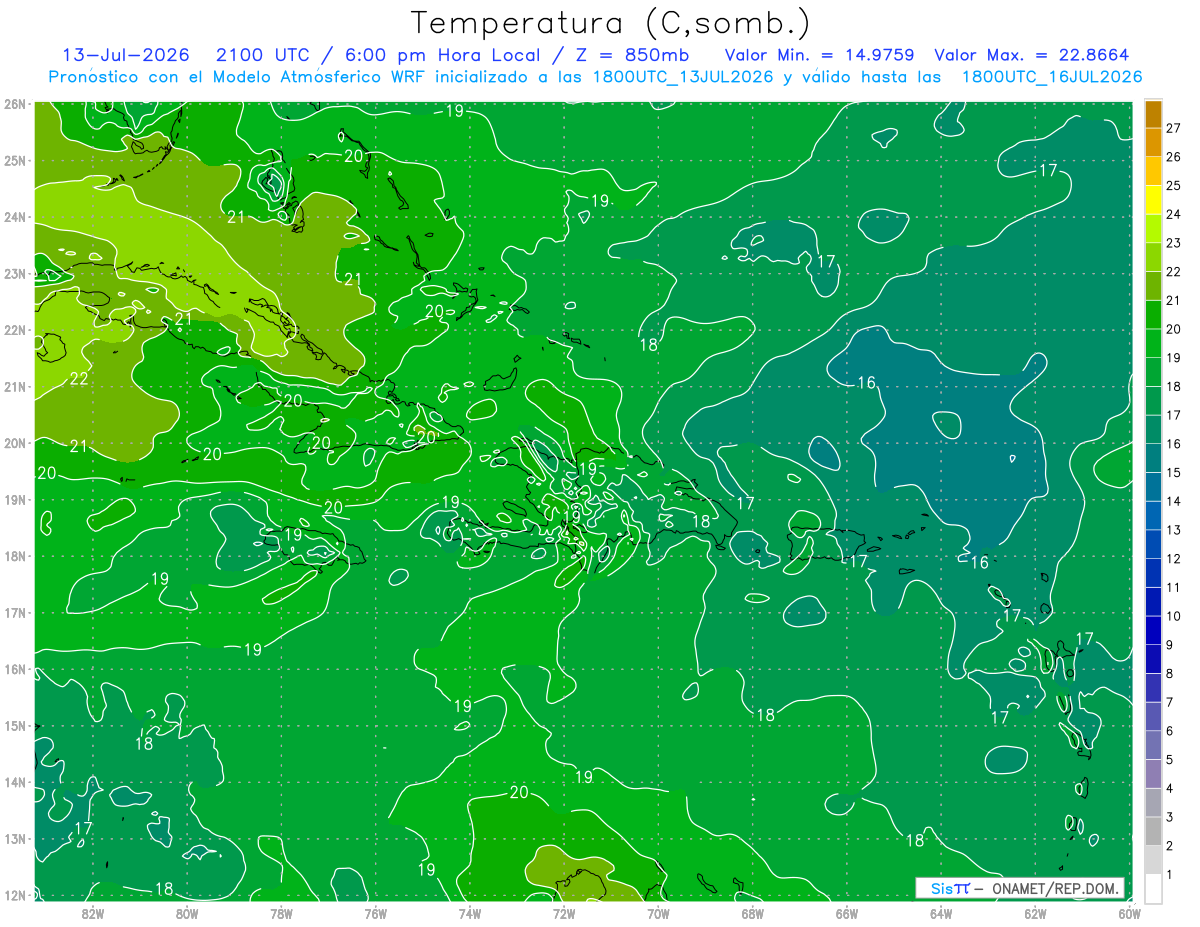Image resolution: width=1200 pixels, height=927 pixels.
Task: Click the latitude axis label "24N"
Action: (x=14, y=217)
